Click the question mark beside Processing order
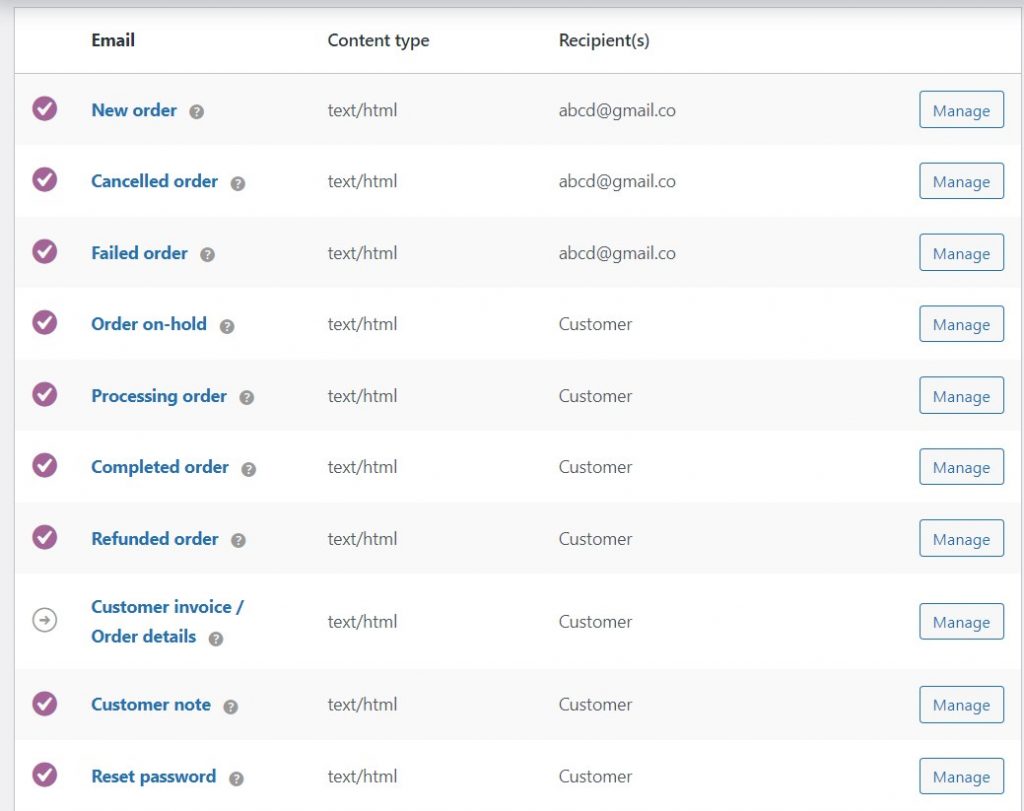 coord(246,398)
